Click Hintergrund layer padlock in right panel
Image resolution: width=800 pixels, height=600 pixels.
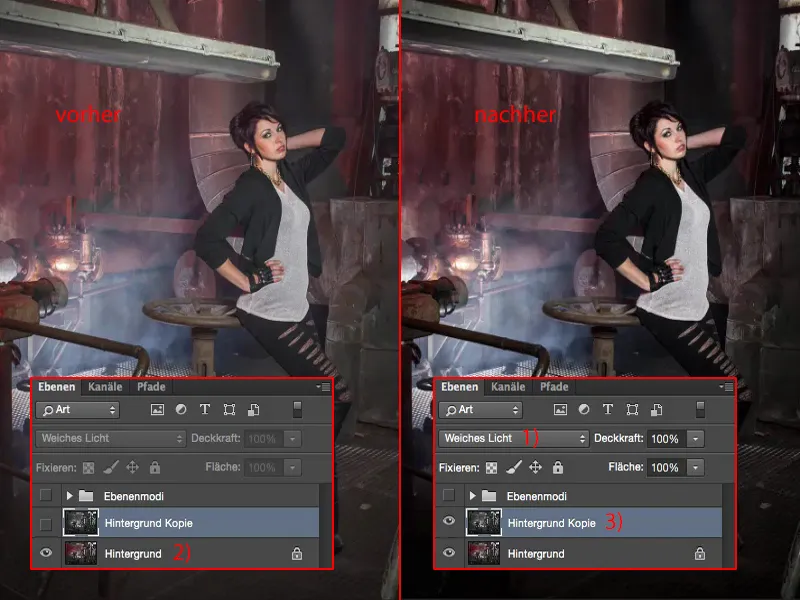pos(700,554)
